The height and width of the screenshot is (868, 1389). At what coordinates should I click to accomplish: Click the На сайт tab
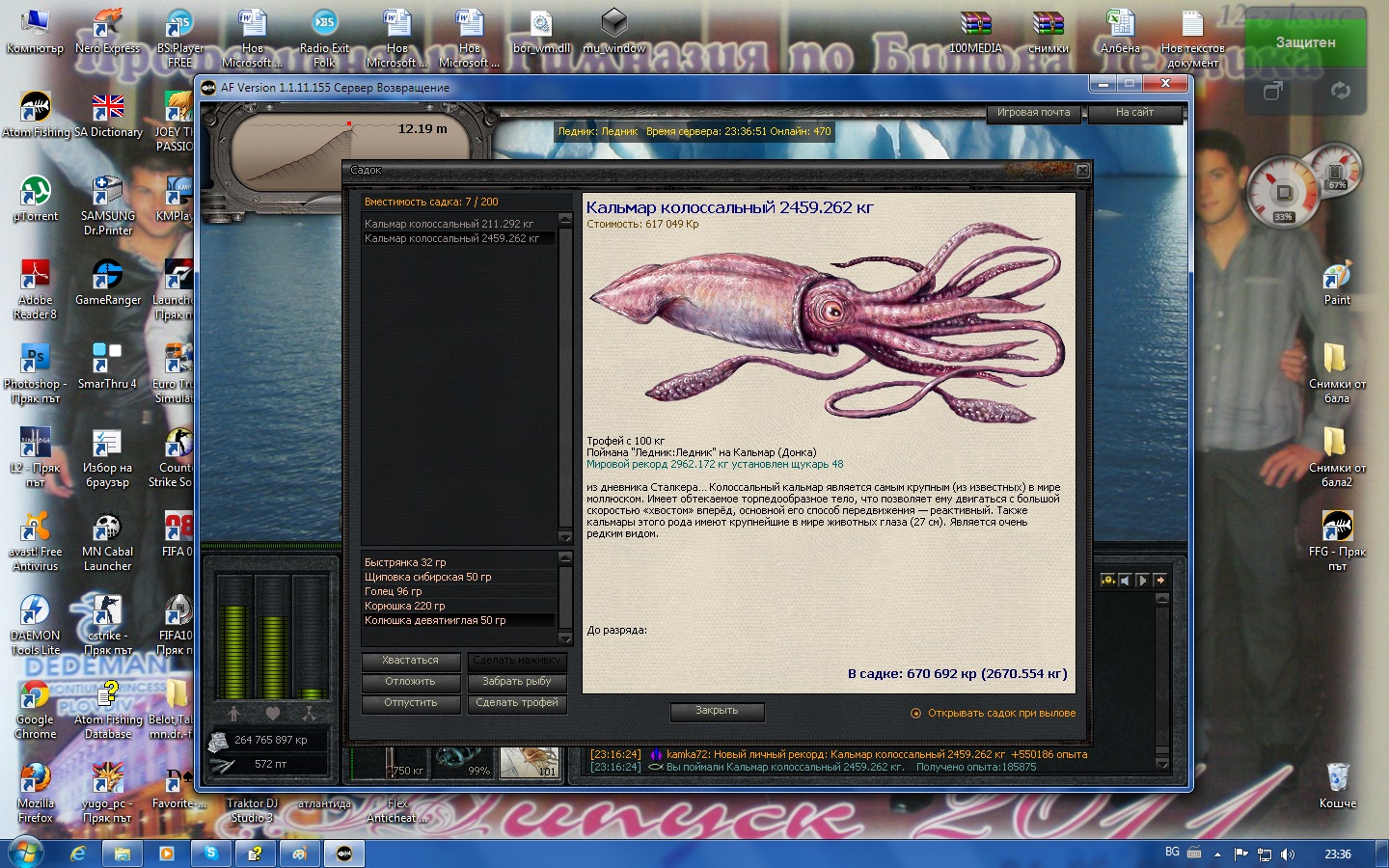point(1134,113)
